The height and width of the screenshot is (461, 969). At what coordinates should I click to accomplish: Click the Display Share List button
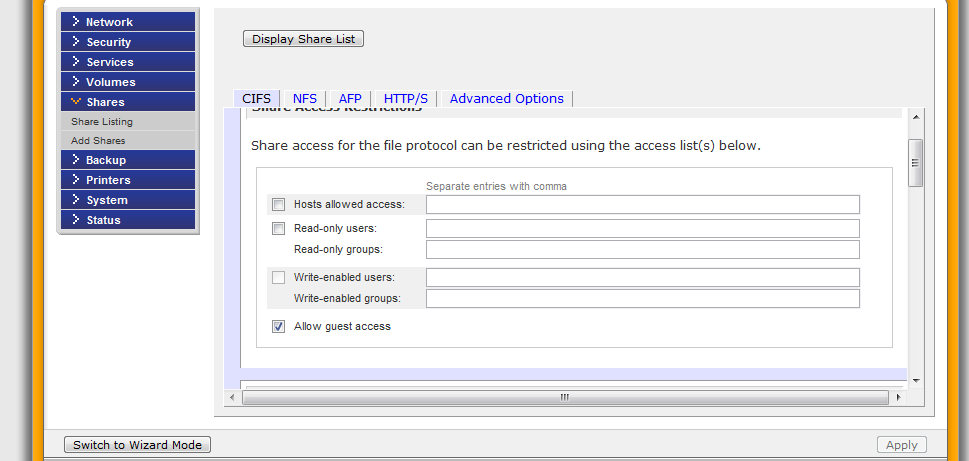point(304,39)
